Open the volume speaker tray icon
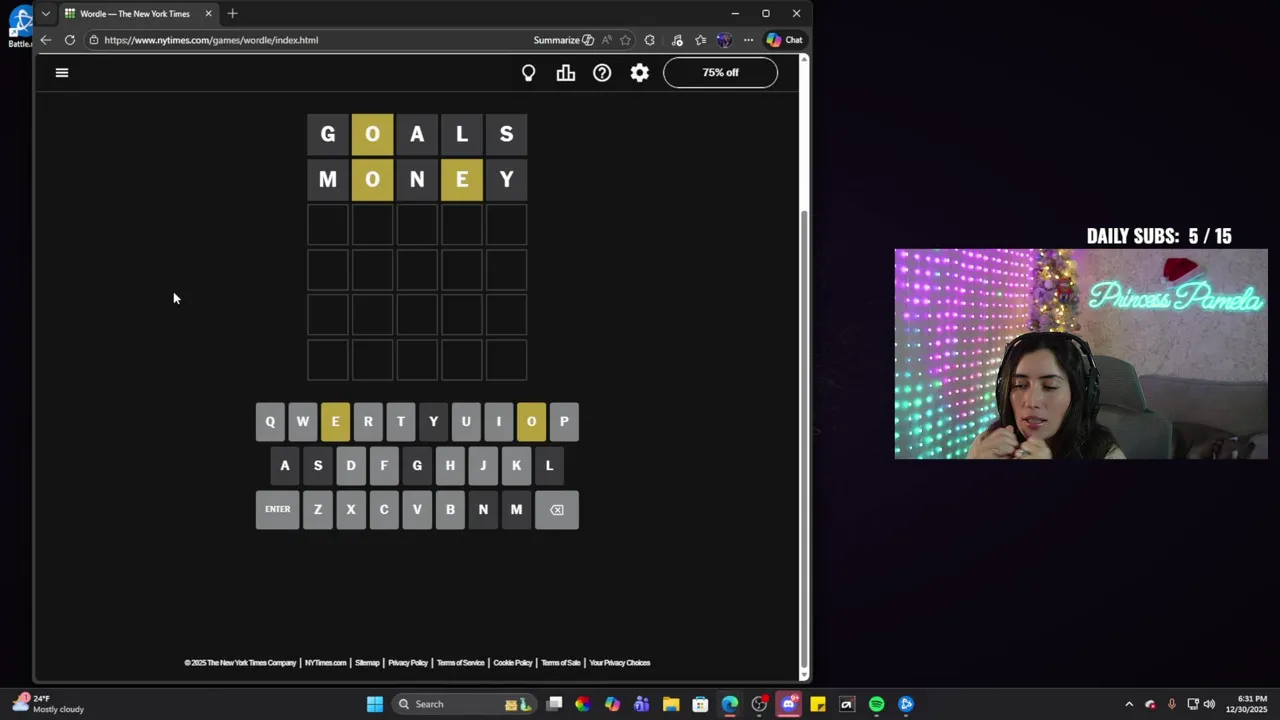This screenshot has width=1280, height=720. tap(1209, 704)
